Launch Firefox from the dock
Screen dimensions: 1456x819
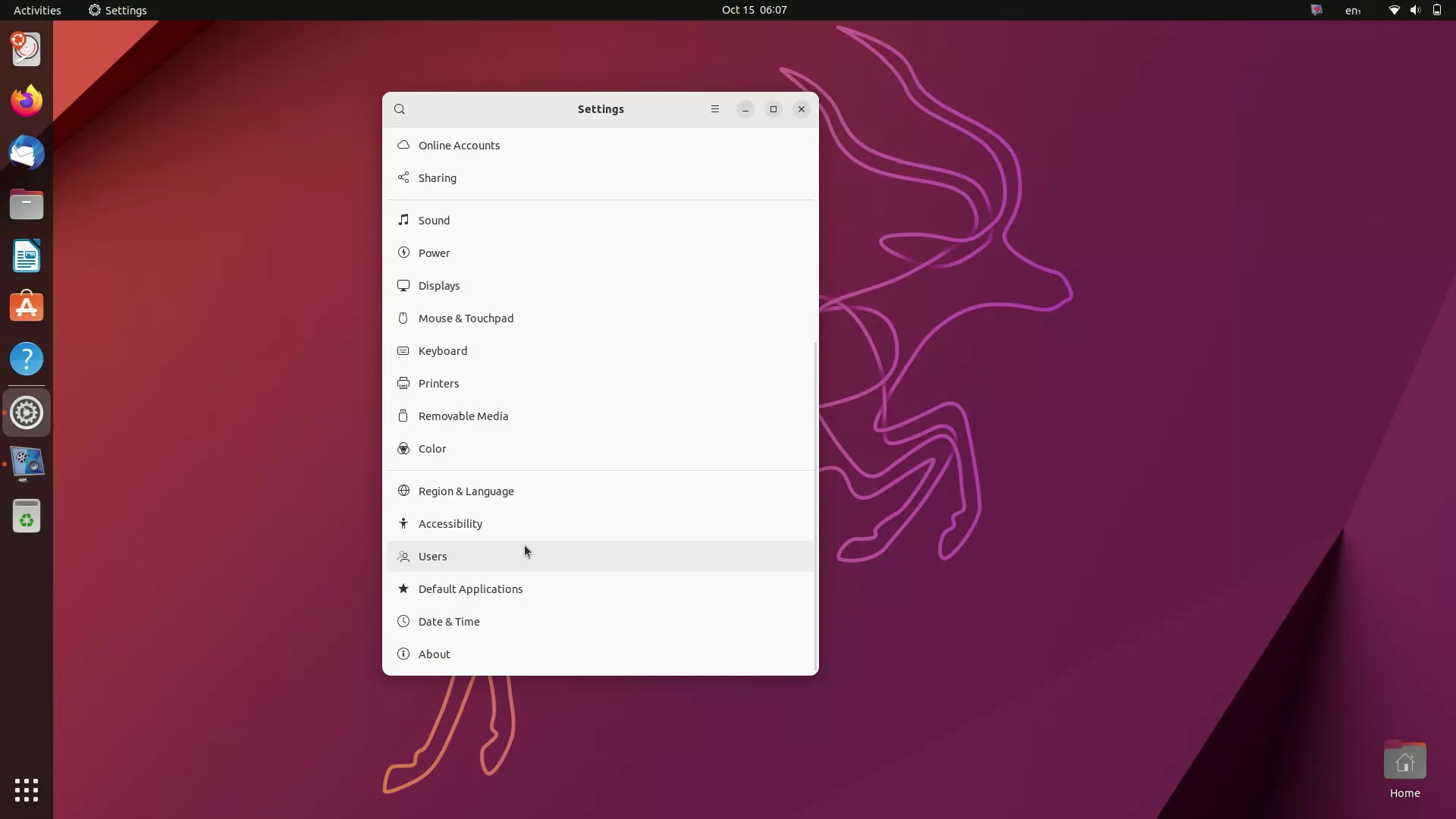click(27, 100)
